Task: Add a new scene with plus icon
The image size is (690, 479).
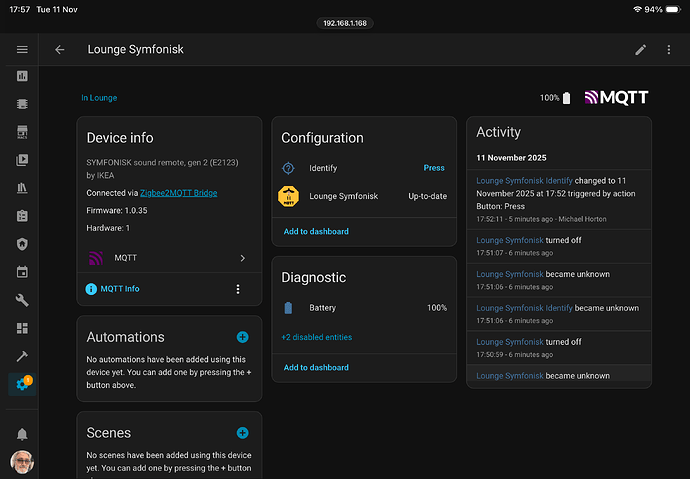Action: click(x=242, y=433)
